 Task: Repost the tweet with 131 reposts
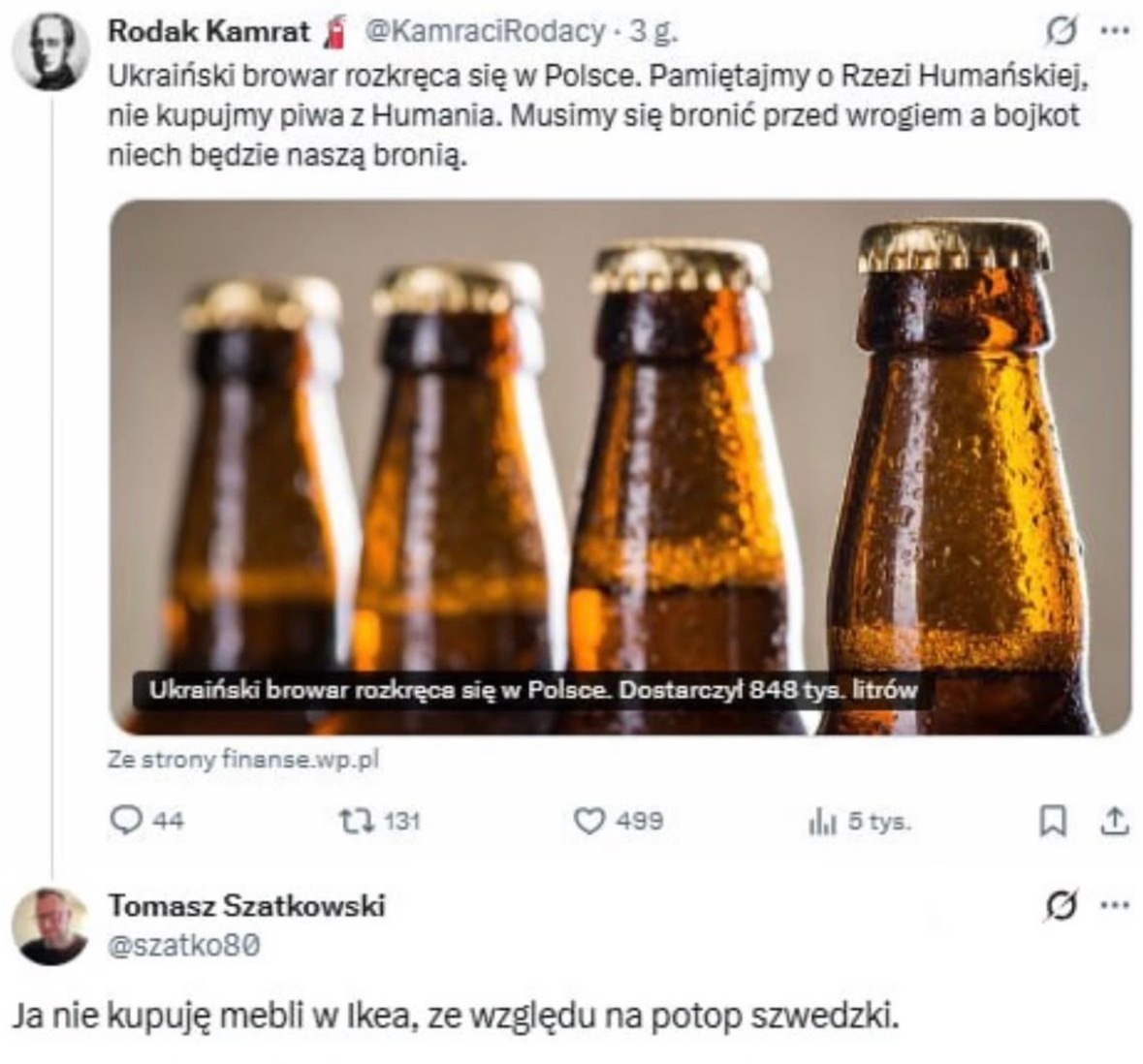tap(349, 821)
